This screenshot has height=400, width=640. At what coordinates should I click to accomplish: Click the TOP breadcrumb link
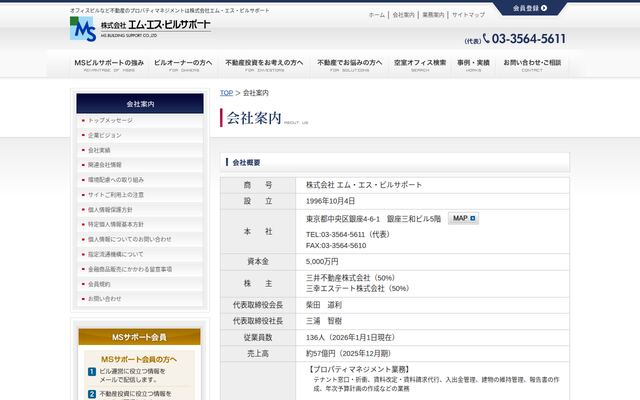click(x=227, y=93)
